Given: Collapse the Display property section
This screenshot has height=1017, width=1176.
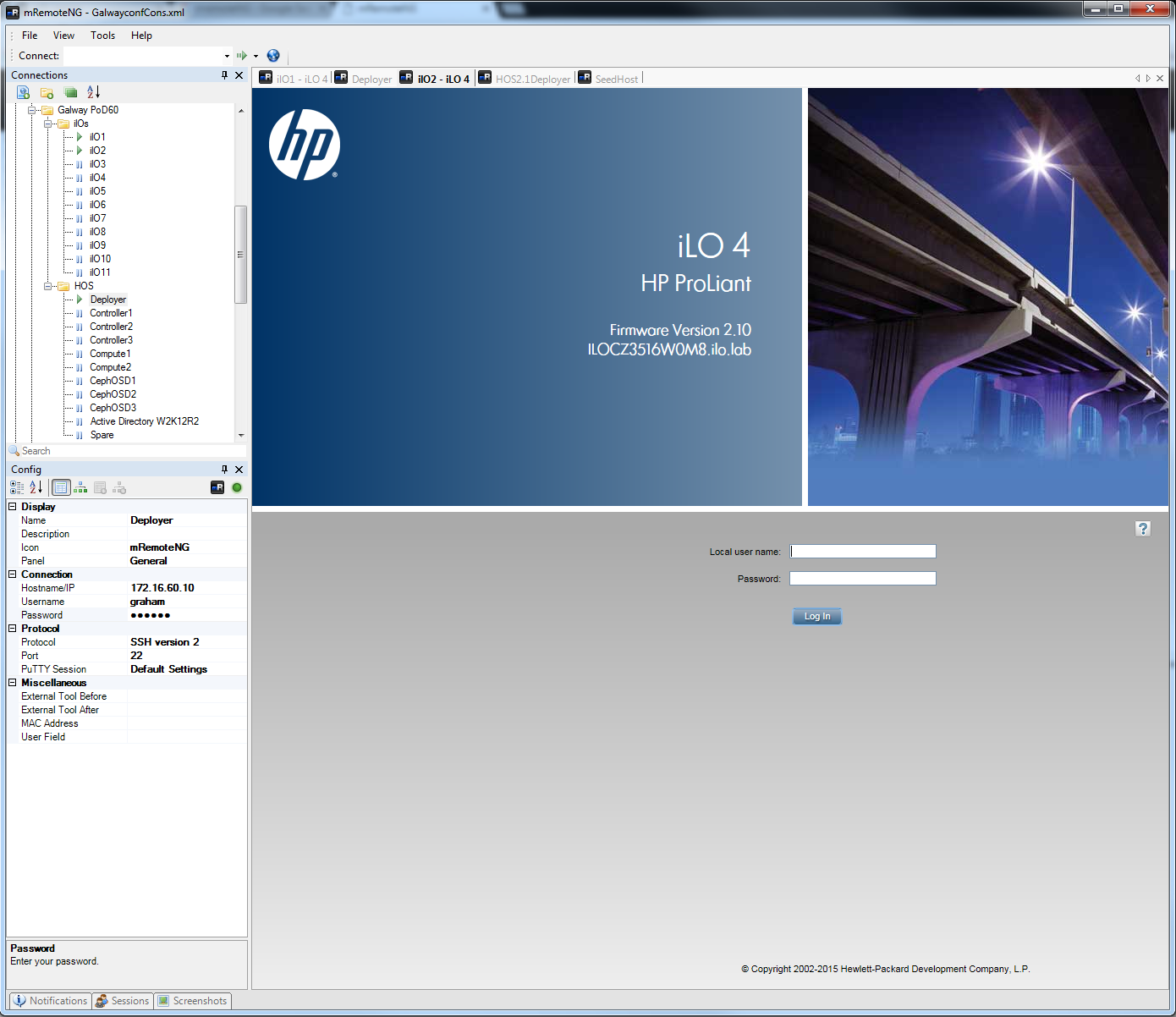Looking at the screenshot, I should tap(13, 507).
